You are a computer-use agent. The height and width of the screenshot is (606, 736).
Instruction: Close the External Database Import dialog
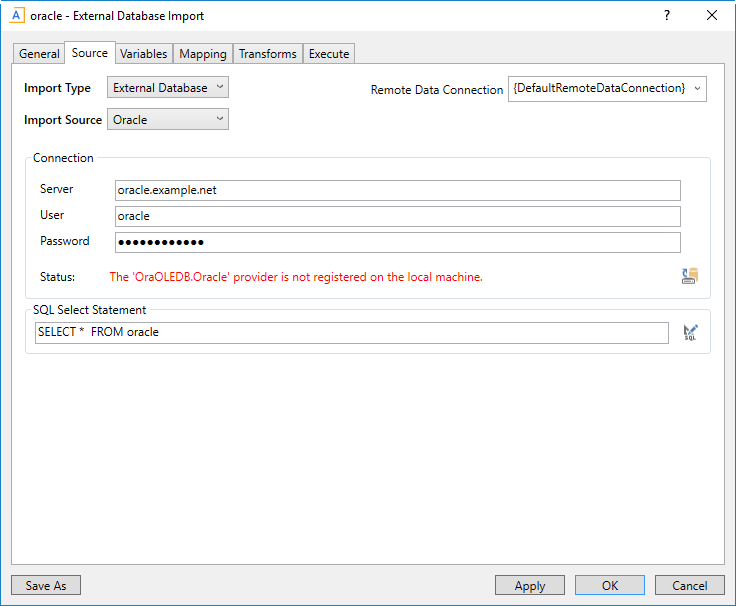pyautogui.click(x=712, y=15)
